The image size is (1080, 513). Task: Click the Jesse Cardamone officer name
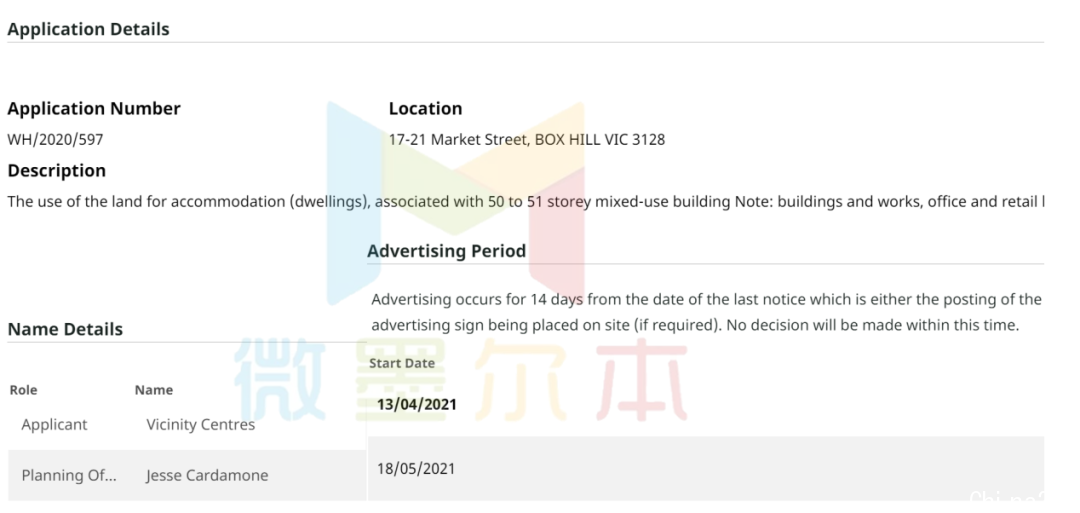(x=207, y=475)
